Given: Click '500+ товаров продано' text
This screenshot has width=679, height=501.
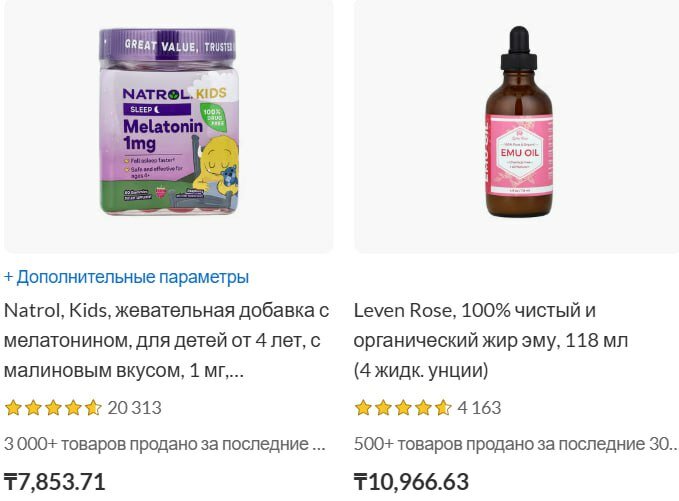Looking at the screenshot, I should click(x=515, y=444).
